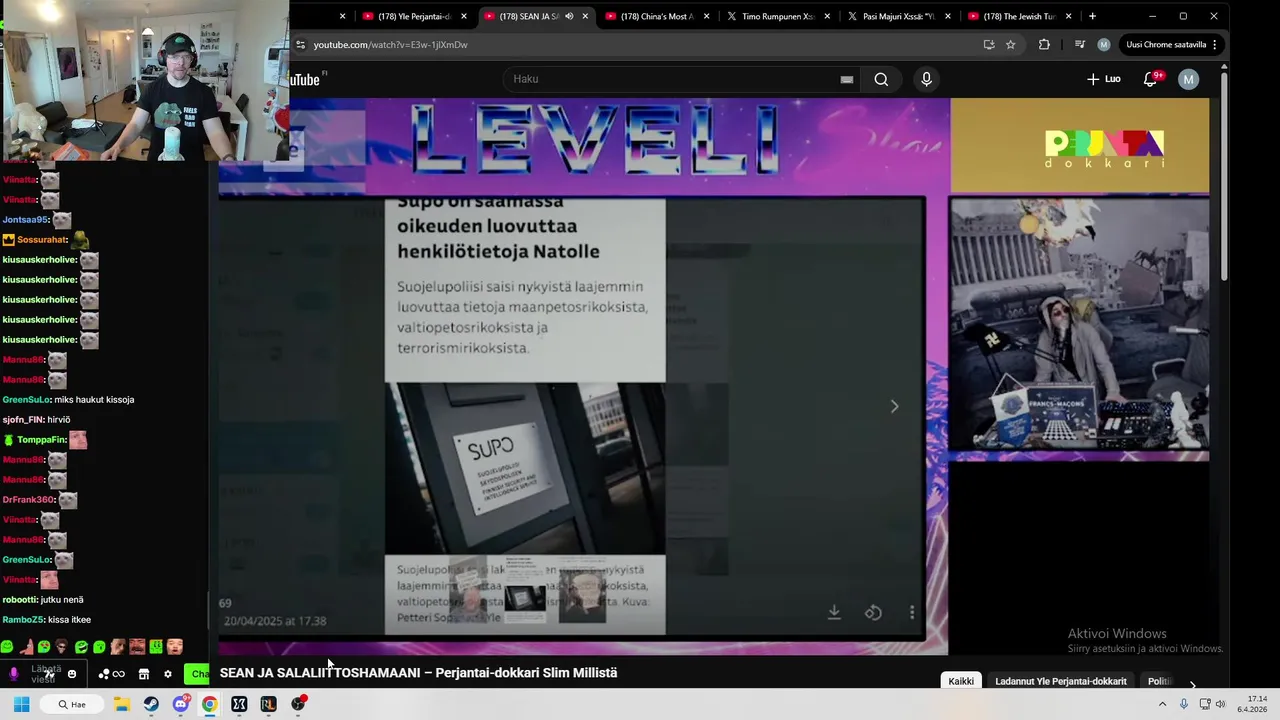Open Chrome extensions puzzle icon

coord(1044,45)
